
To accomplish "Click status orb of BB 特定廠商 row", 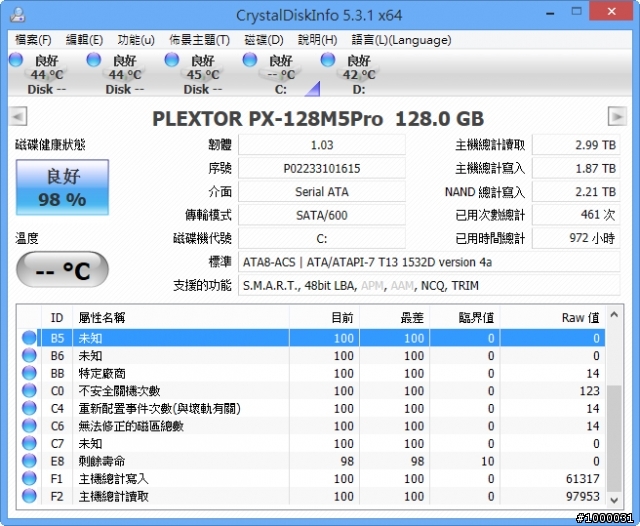I will coord(29,373).
